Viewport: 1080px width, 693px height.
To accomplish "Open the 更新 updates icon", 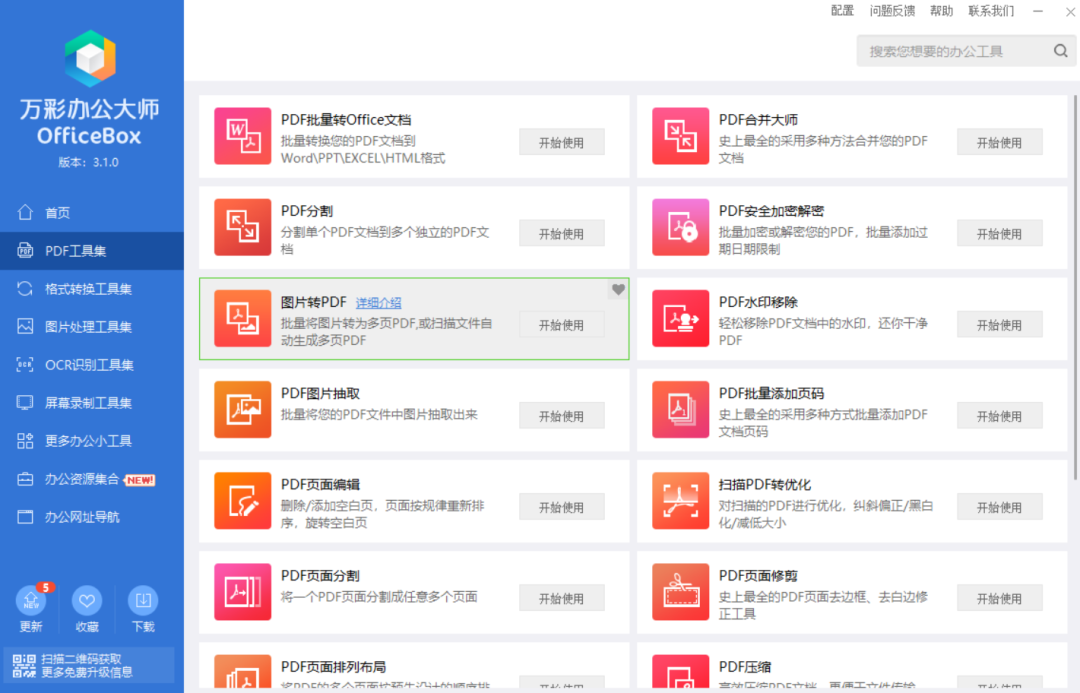I will 31,601.
